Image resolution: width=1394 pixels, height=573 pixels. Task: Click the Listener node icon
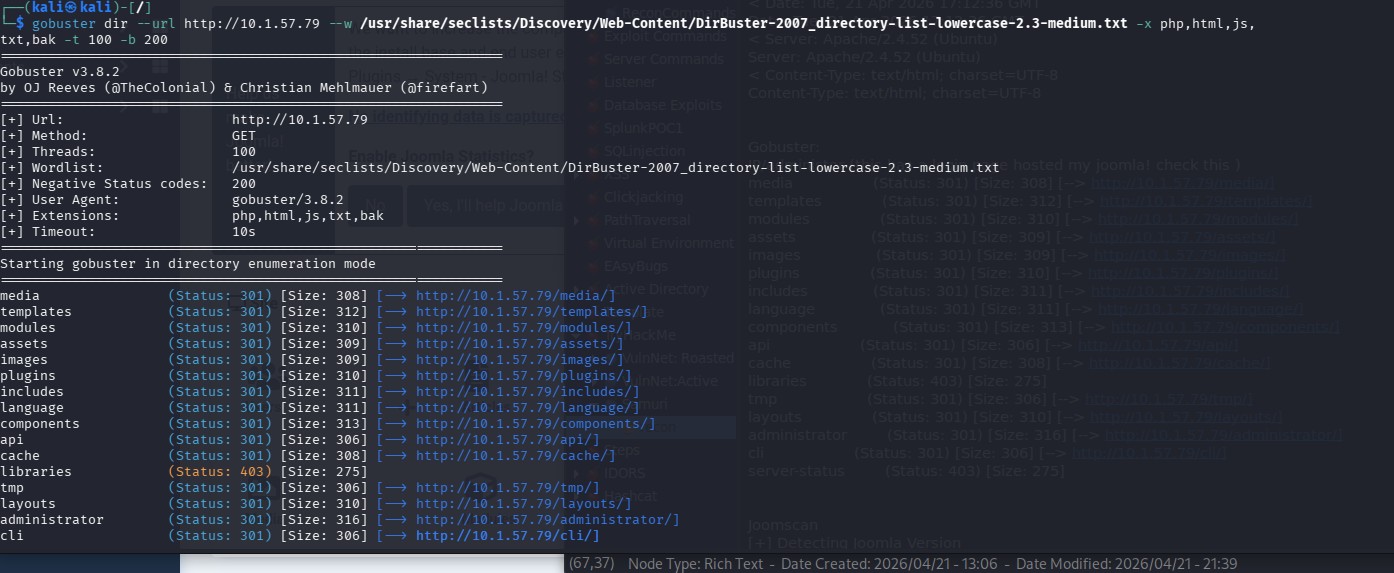click(x=590, y=83)
